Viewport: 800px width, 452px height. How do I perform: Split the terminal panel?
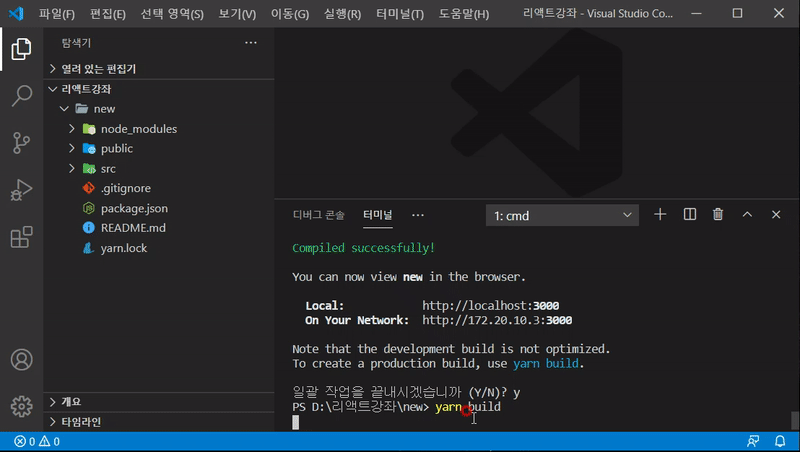point(689,214)
